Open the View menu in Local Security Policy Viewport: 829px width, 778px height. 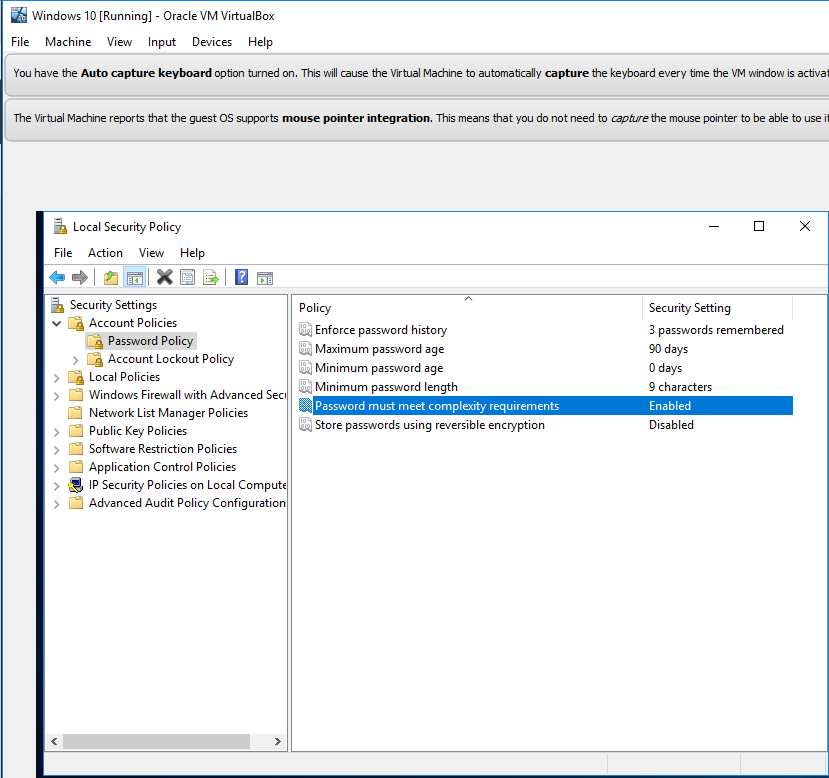(x=151, y=253)
